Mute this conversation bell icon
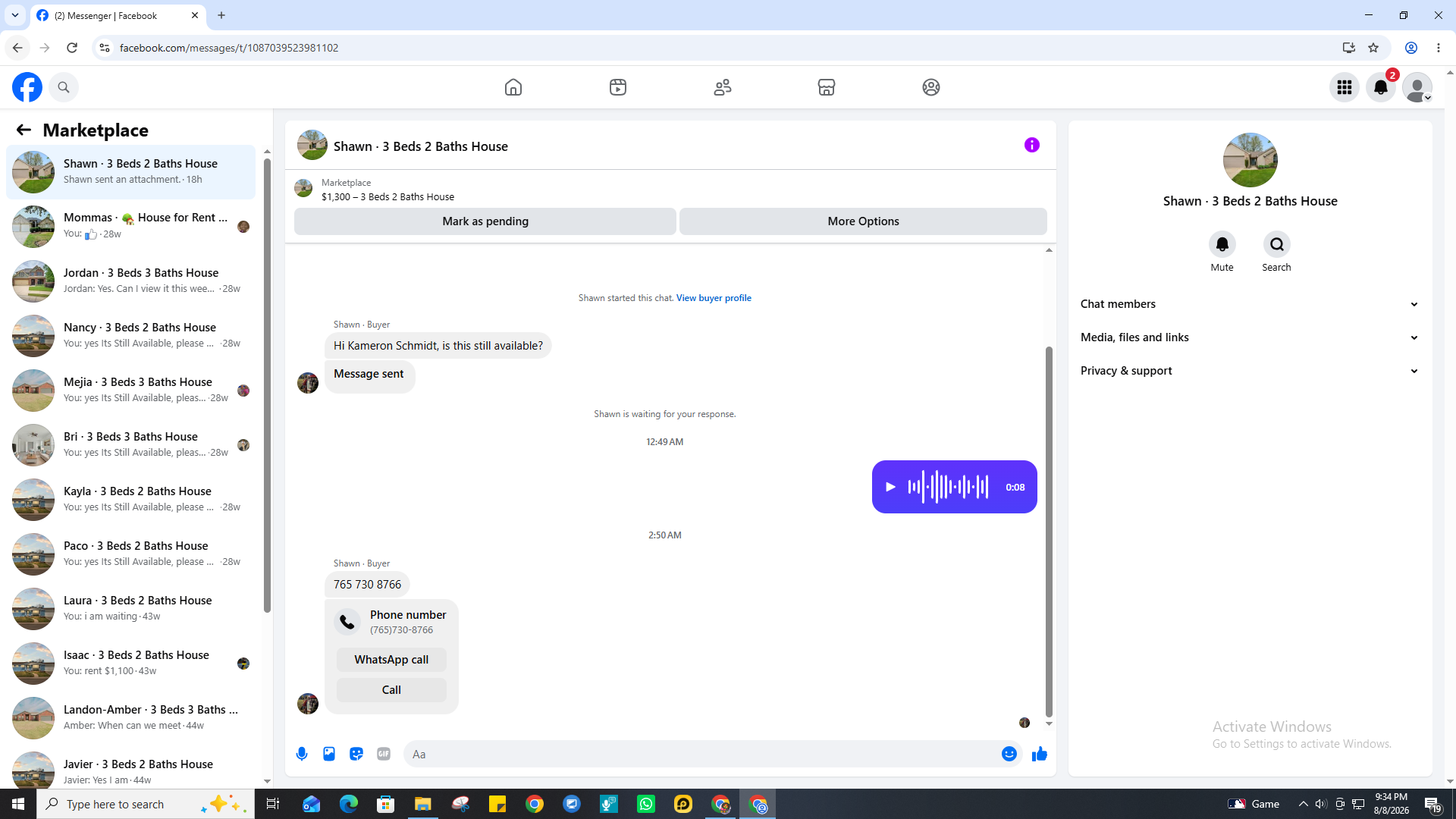 (1222, 244)
